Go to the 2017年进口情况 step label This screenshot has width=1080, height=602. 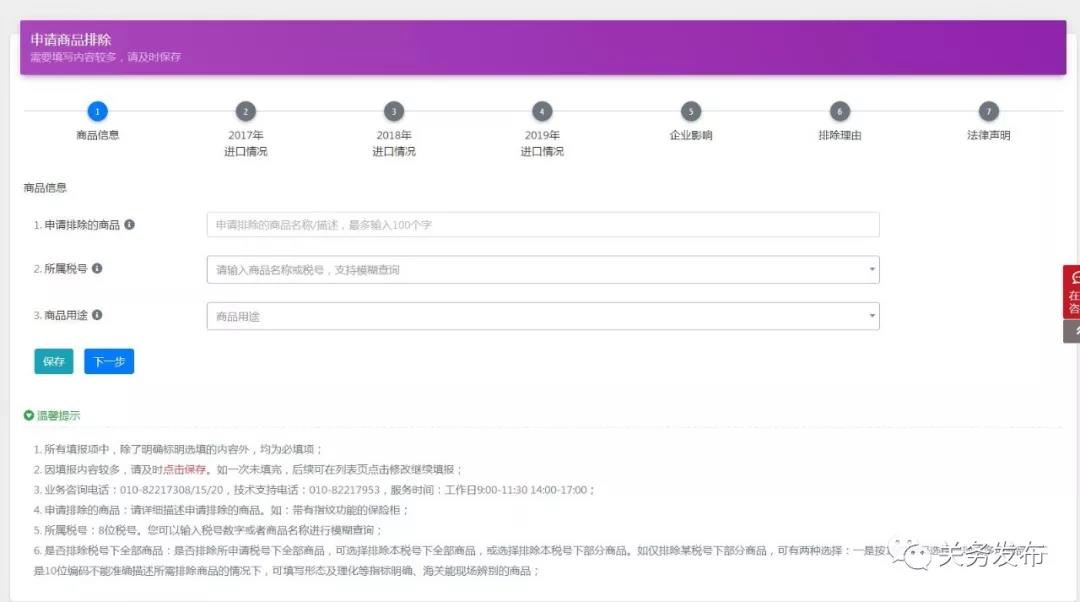245,143
